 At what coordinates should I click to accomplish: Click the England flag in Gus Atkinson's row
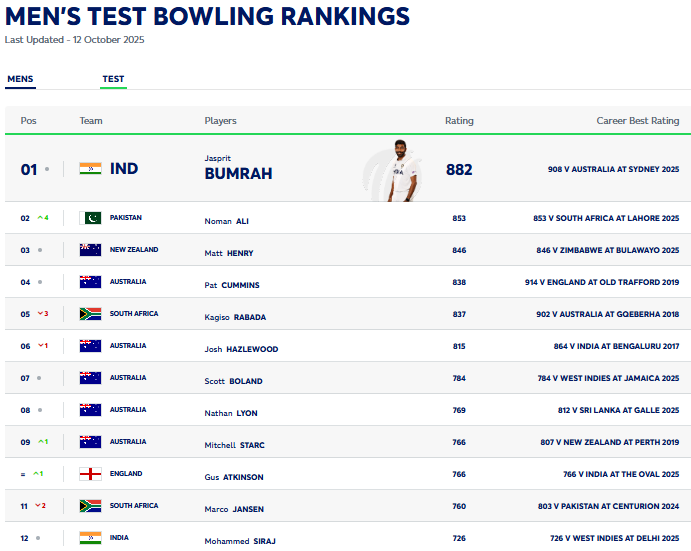click(x=90, y=474)
